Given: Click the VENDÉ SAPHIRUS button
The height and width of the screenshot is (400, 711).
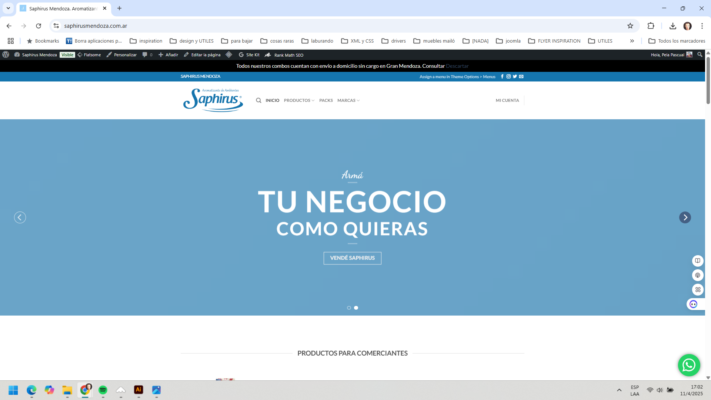Looking at the screenshot, I should (352, 258).
